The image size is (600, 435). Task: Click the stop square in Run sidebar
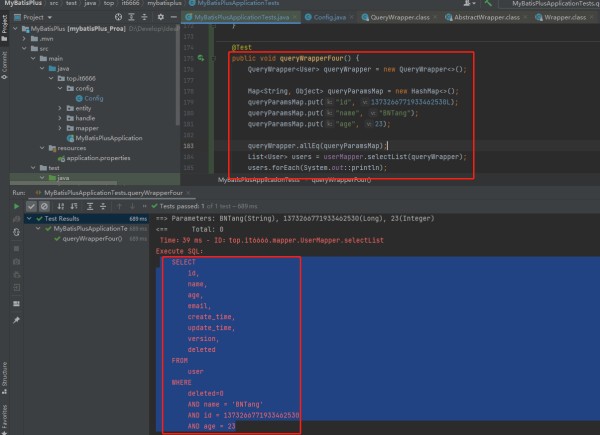pyautogui.click(x=16, y=248)
